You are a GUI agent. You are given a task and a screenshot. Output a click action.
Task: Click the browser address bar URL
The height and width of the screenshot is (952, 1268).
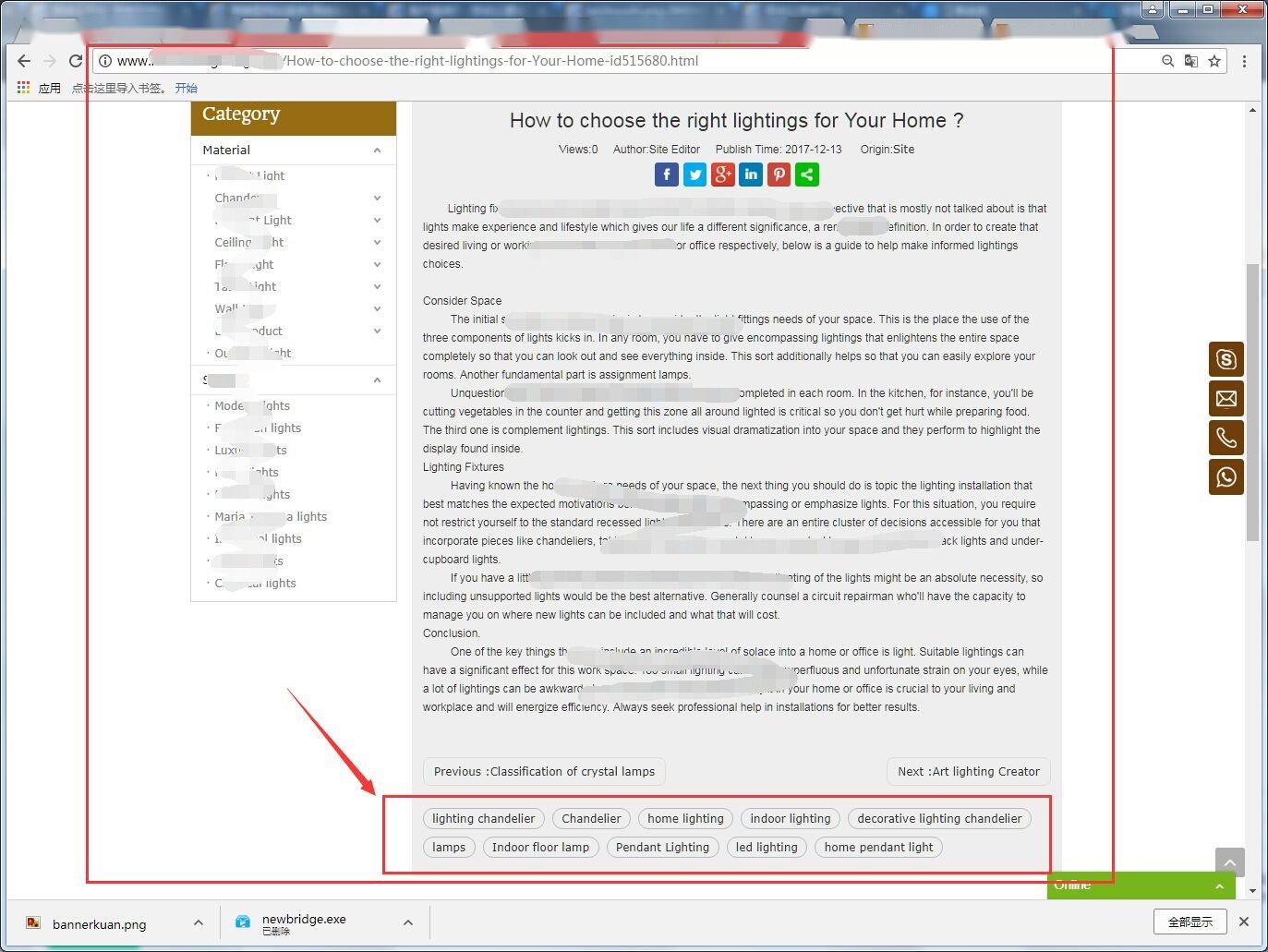point(489,61)
